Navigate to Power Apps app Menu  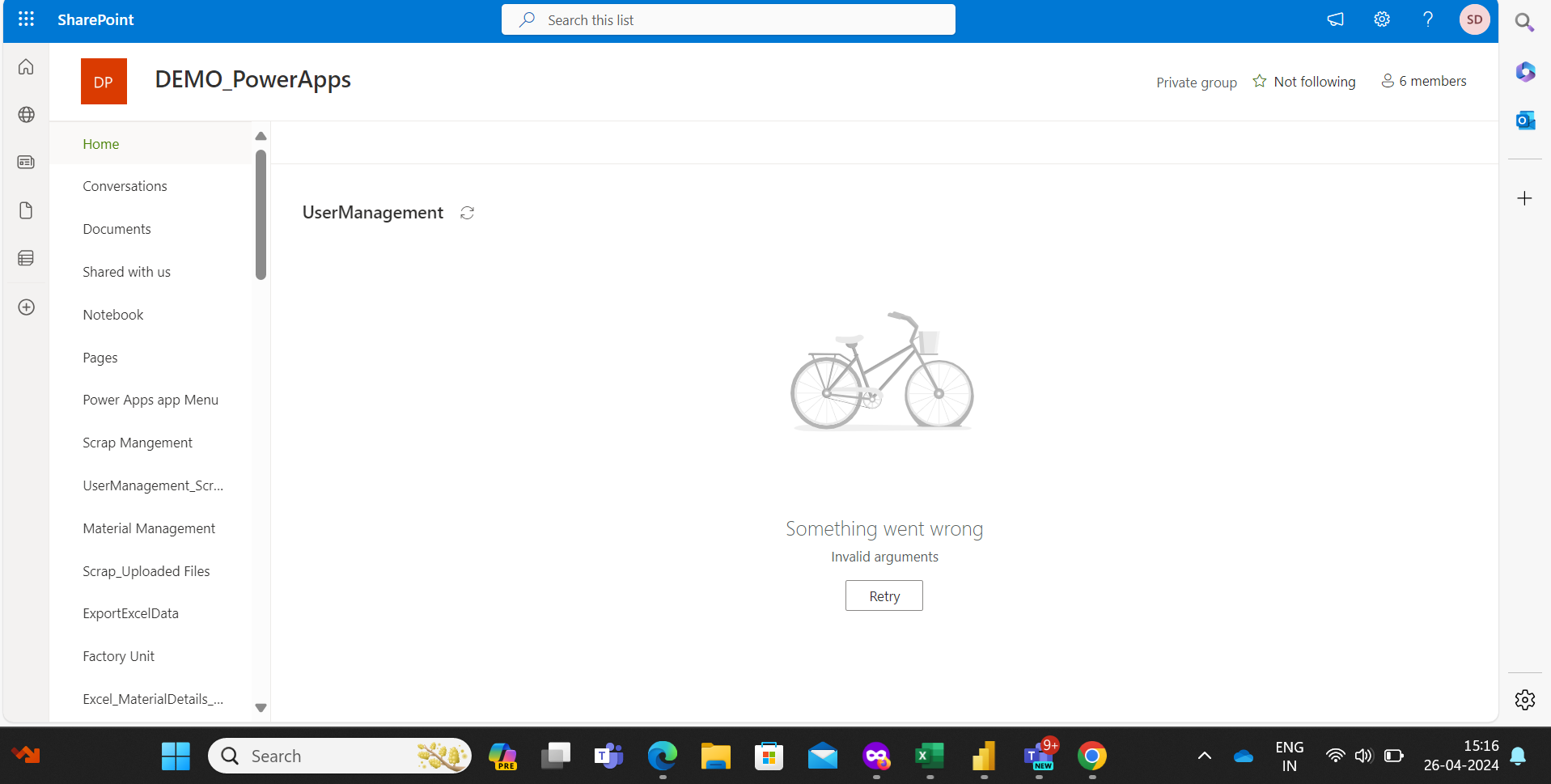pos(150,399)
